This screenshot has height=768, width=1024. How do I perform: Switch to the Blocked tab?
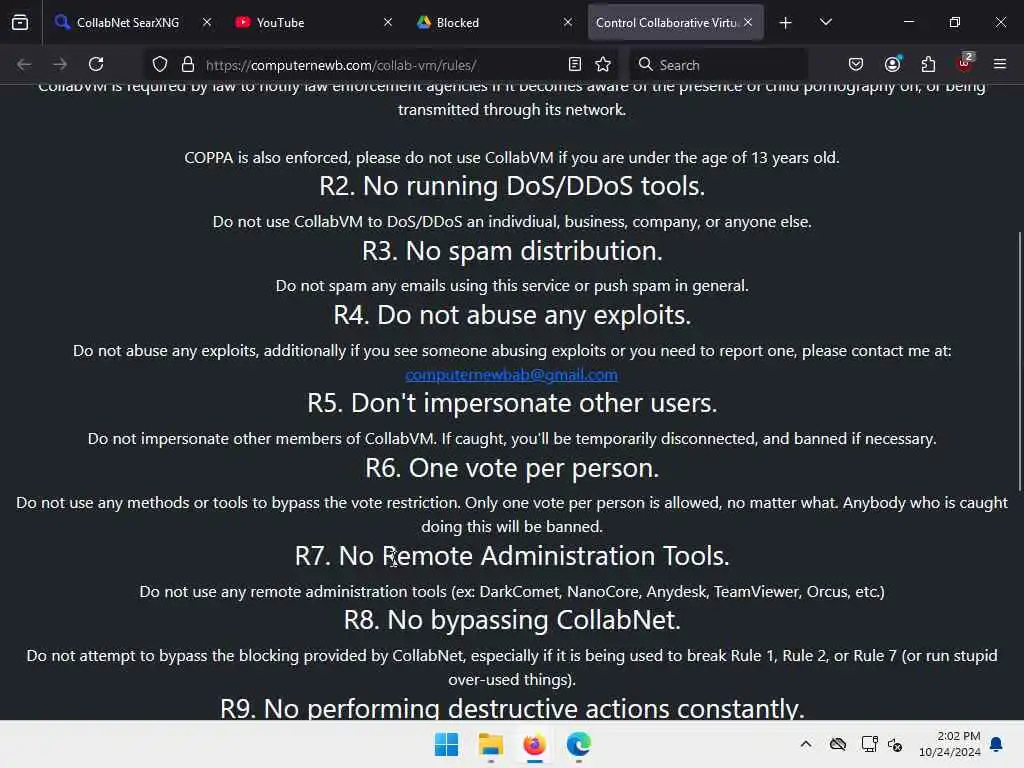coord(494,22)
